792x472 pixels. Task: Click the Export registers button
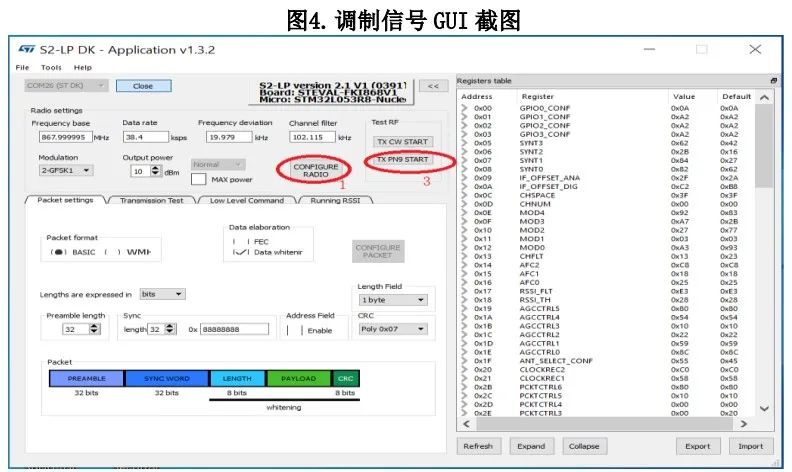click(698, 446)
